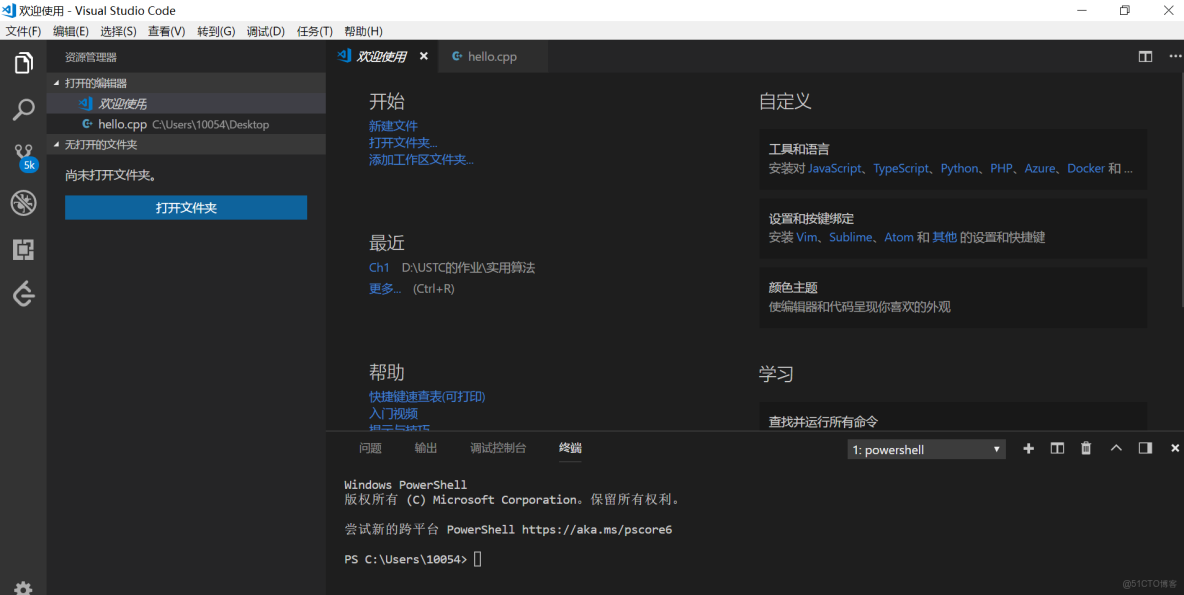Click the 添加工作区文件夹... link
This screenshot has height=595, width=1184.
(421, 160)
